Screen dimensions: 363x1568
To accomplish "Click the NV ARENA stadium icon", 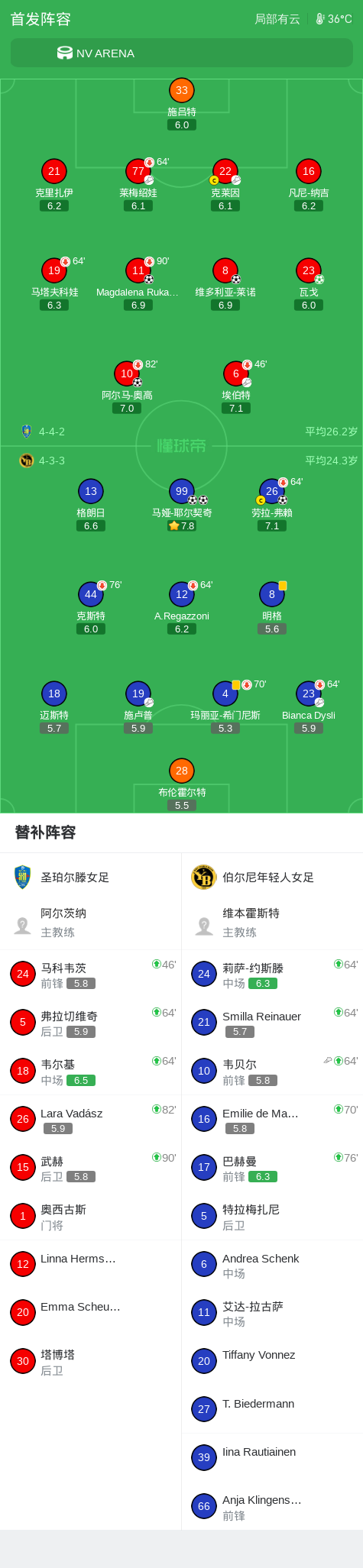I will pos(65,53).
